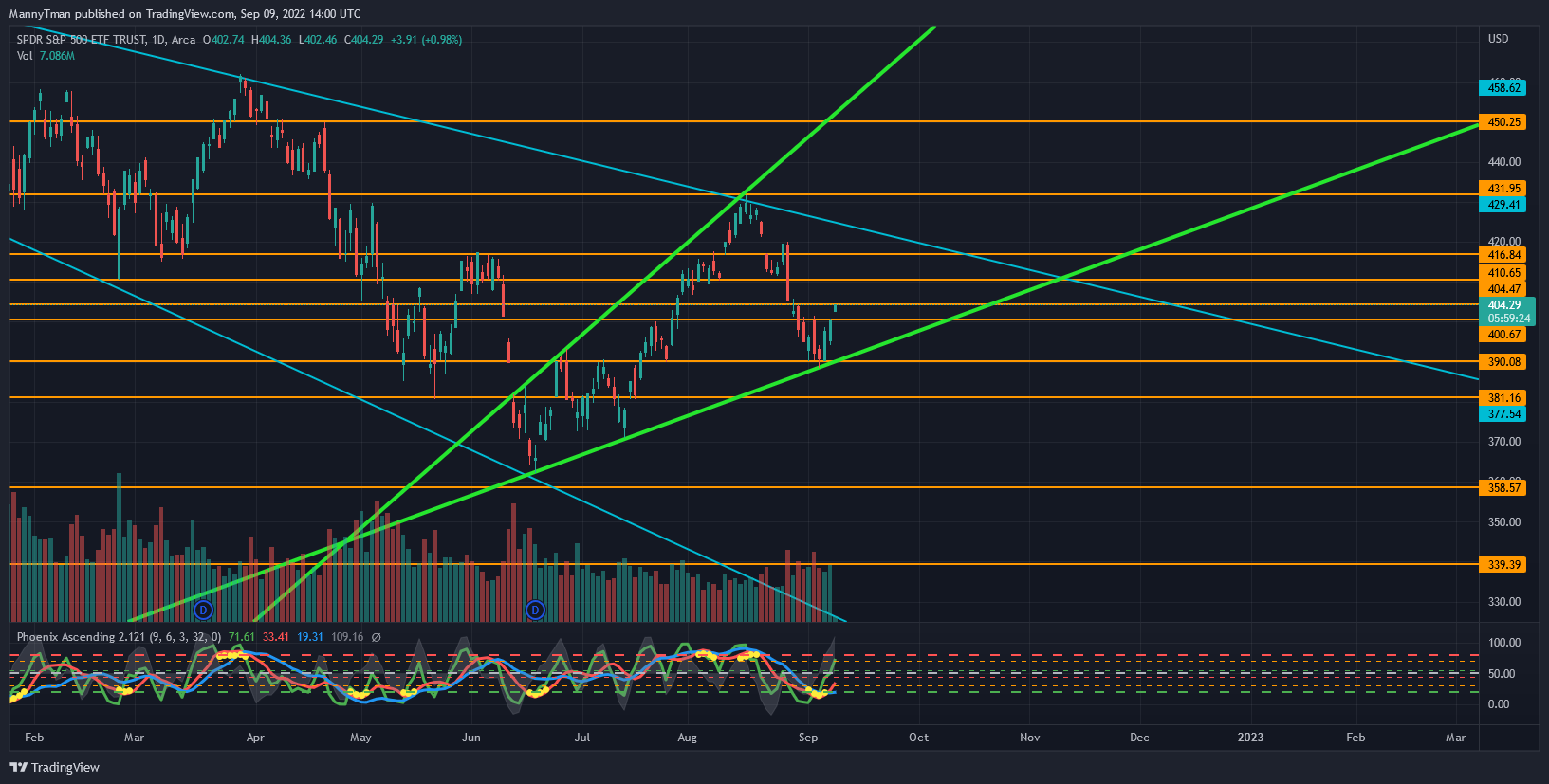Viewport: 1549px width, 784px height.
Task: Click the 370.00 price scale value
Action: (1504, 442)
